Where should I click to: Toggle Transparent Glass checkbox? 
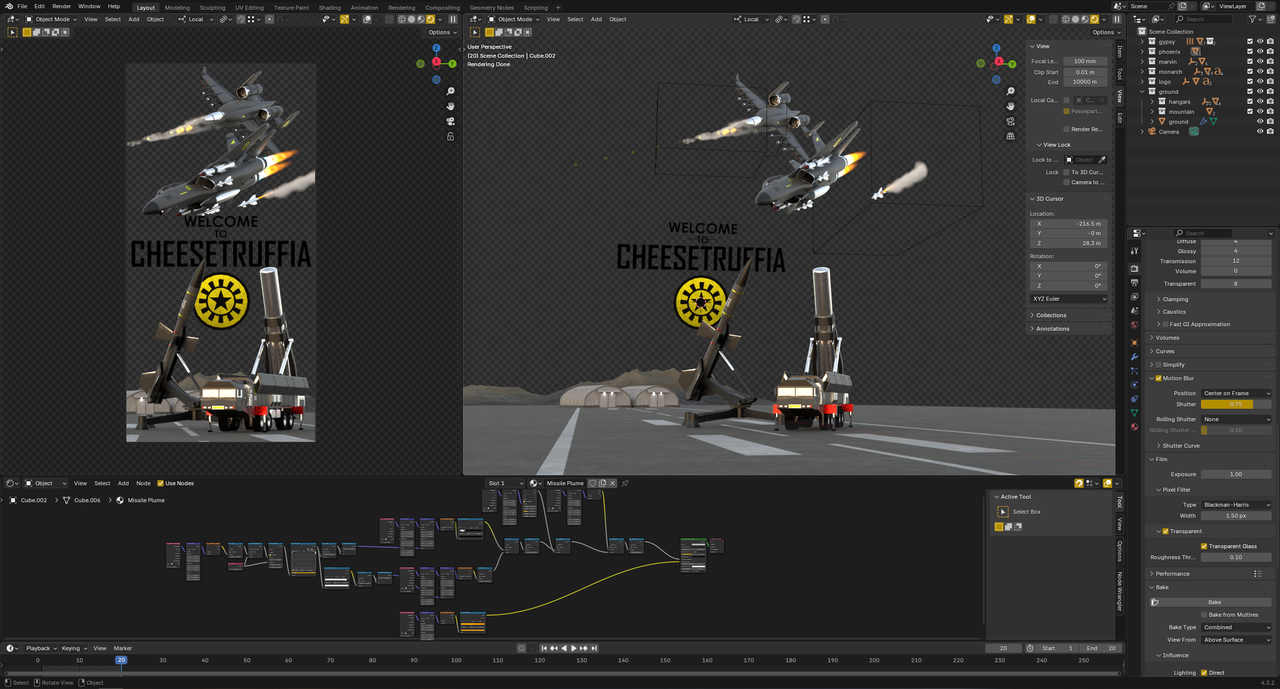[x=1204, y=546]
